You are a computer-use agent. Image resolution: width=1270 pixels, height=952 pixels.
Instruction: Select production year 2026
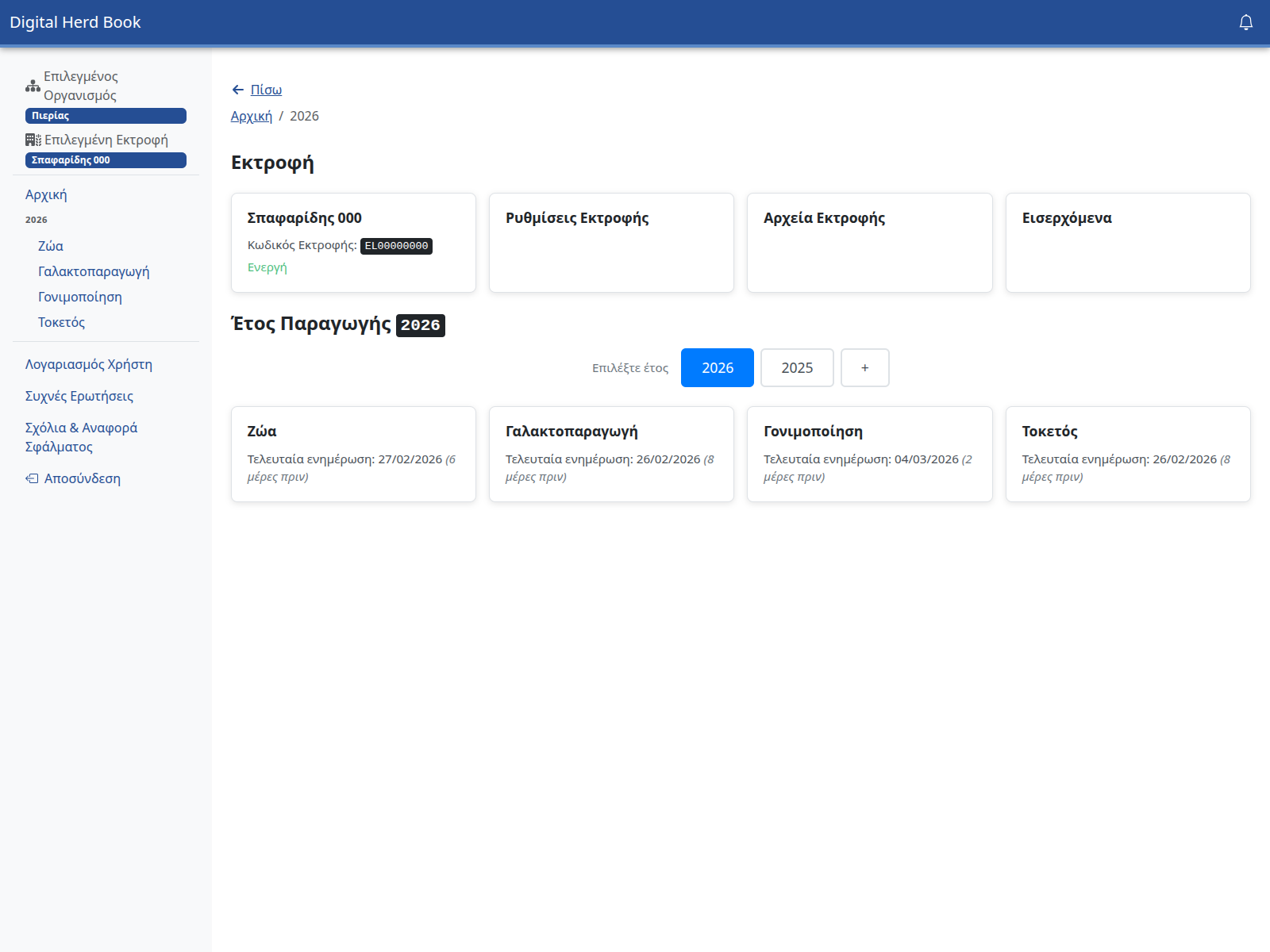coord(717,368)
